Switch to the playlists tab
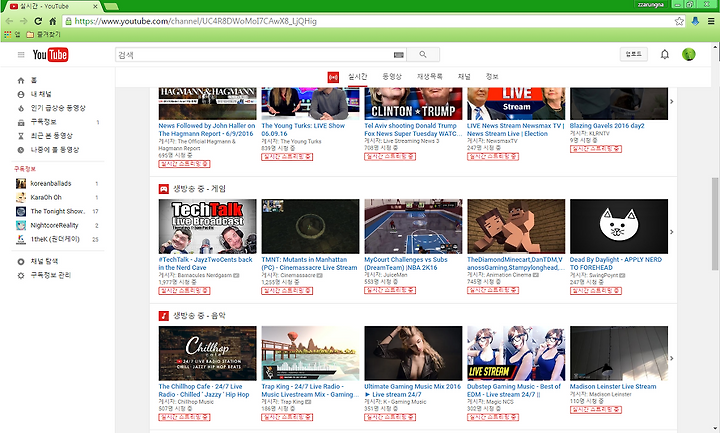 (x=429, y=77)
